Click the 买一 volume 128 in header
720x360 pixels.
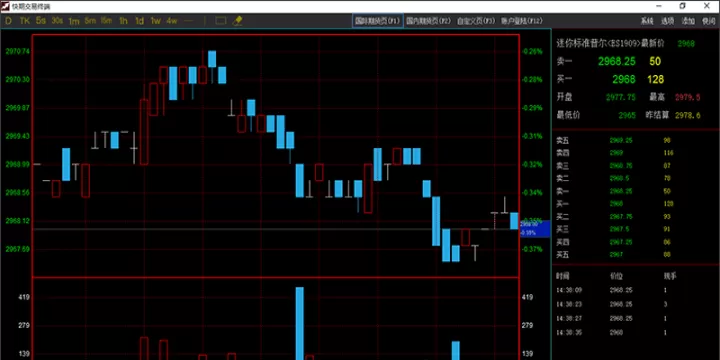[x=655, y=79]
